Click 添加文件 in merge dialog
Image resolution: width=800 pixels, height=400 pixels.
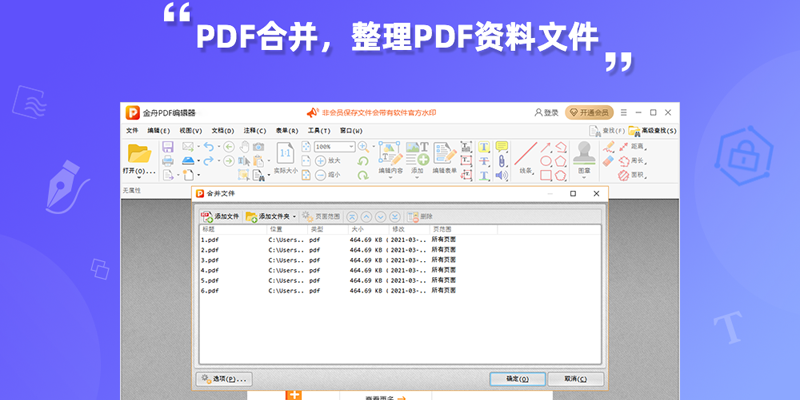pyautogui.click(x=220, y=217)
